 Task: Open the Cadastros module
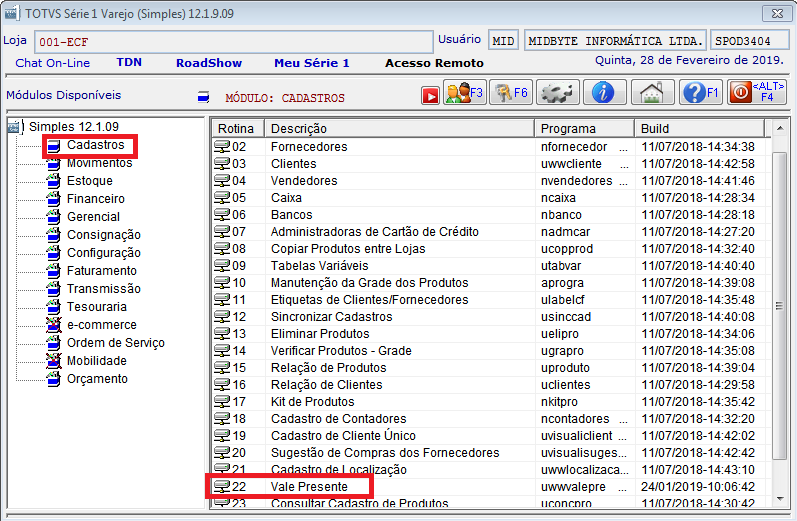tap(96, 145)
